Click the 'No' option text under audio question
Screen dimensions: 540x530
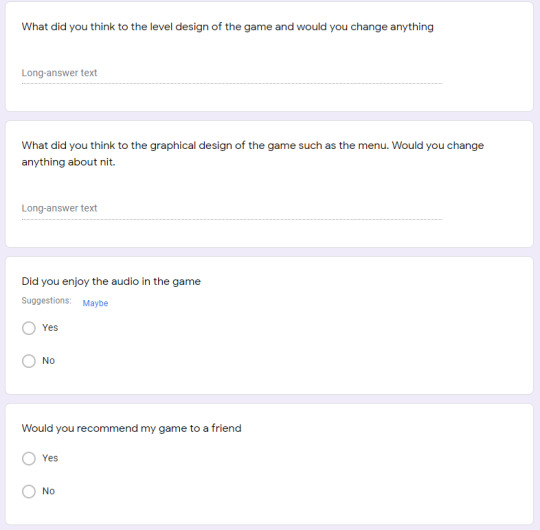point(49,361)
